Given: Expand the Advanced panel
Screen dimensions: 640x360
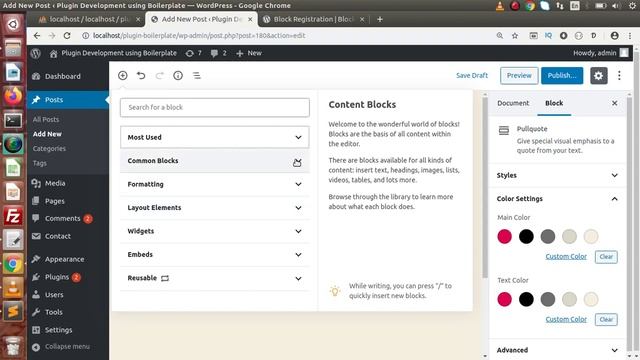Looking at the screenshot, I should (557, 350).
